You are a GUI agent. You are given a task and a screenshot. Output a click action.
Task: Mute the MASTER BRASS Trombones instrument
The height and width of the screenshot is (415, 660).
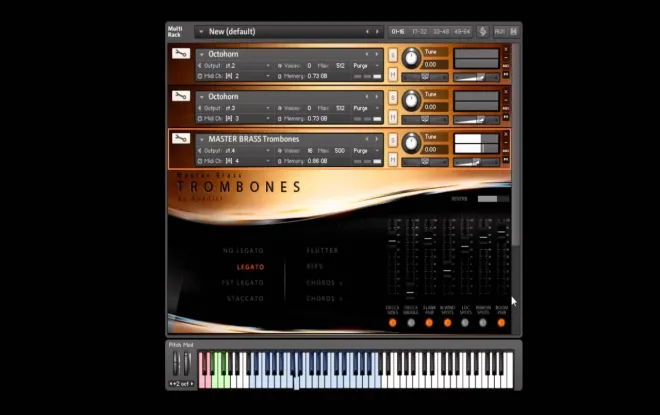[392, 160]
